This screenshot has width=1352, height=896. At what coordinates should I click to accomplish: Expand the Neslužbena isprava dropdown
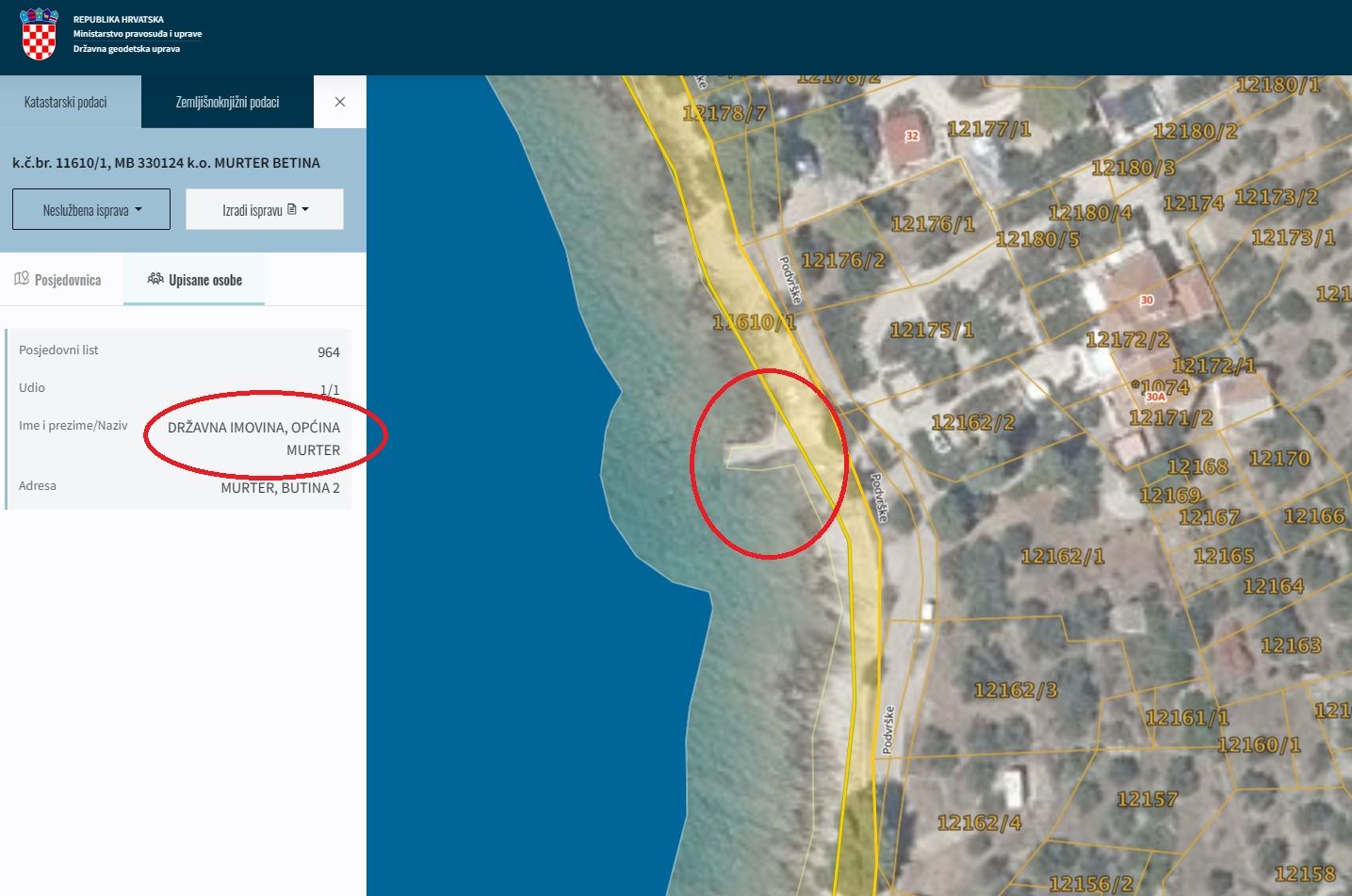point(91,210)
